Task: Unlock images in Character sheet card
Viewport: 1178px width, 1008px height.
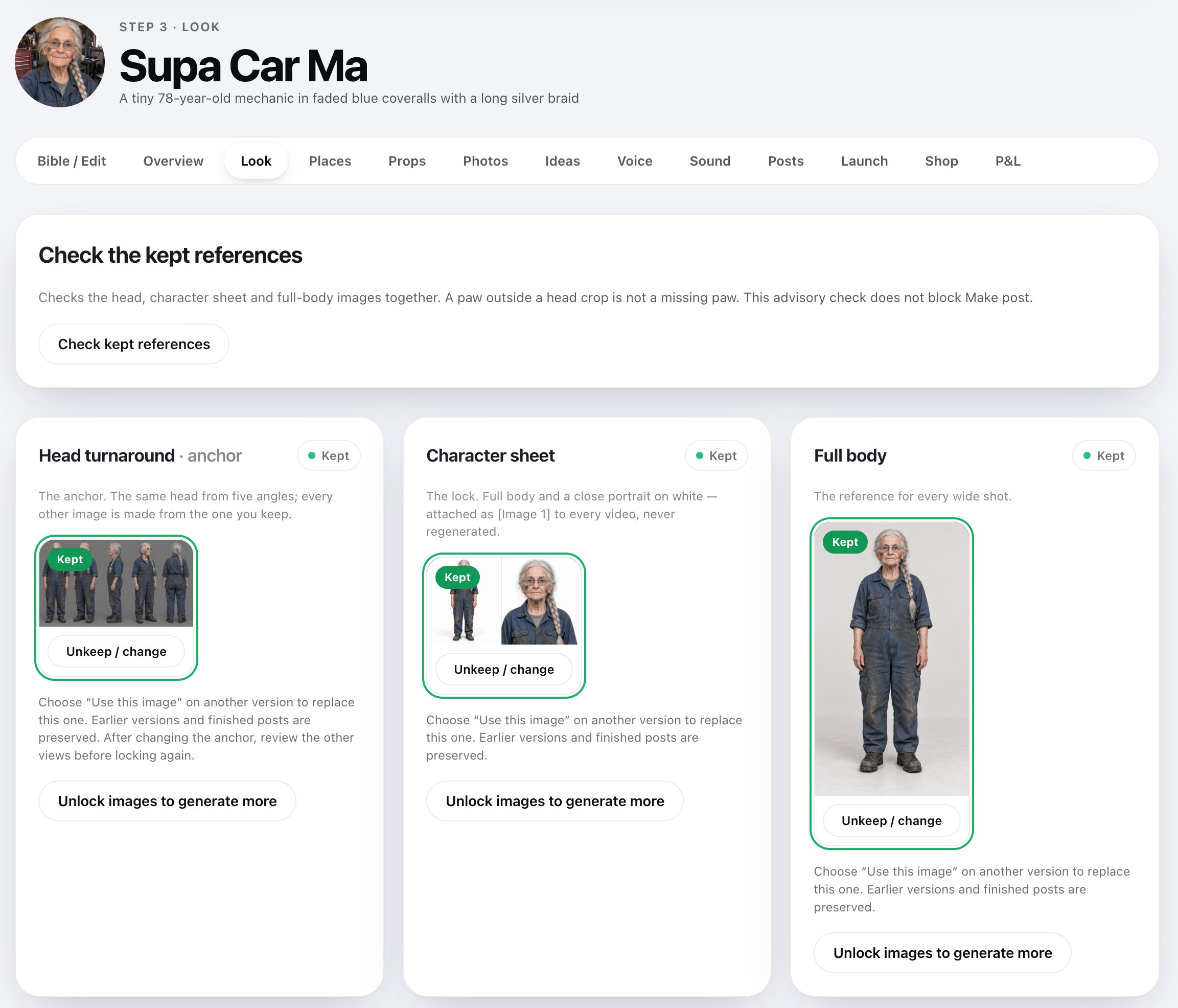Action: 555,801
